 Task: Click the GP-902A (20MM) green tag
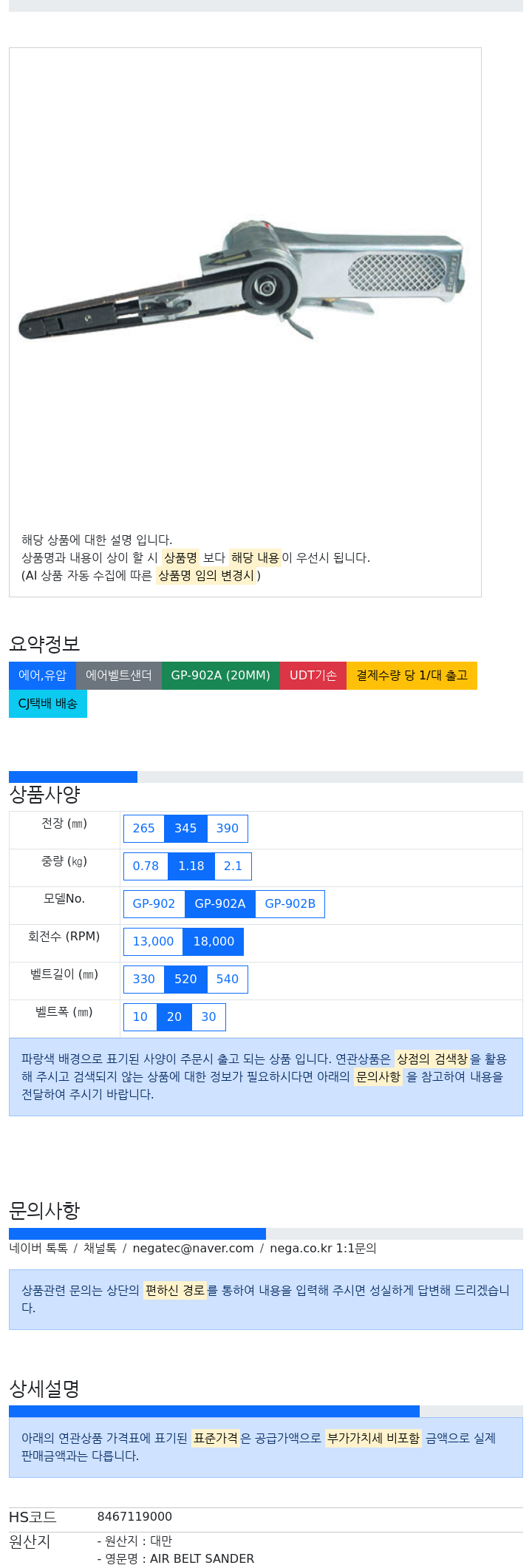coord(221,675)
